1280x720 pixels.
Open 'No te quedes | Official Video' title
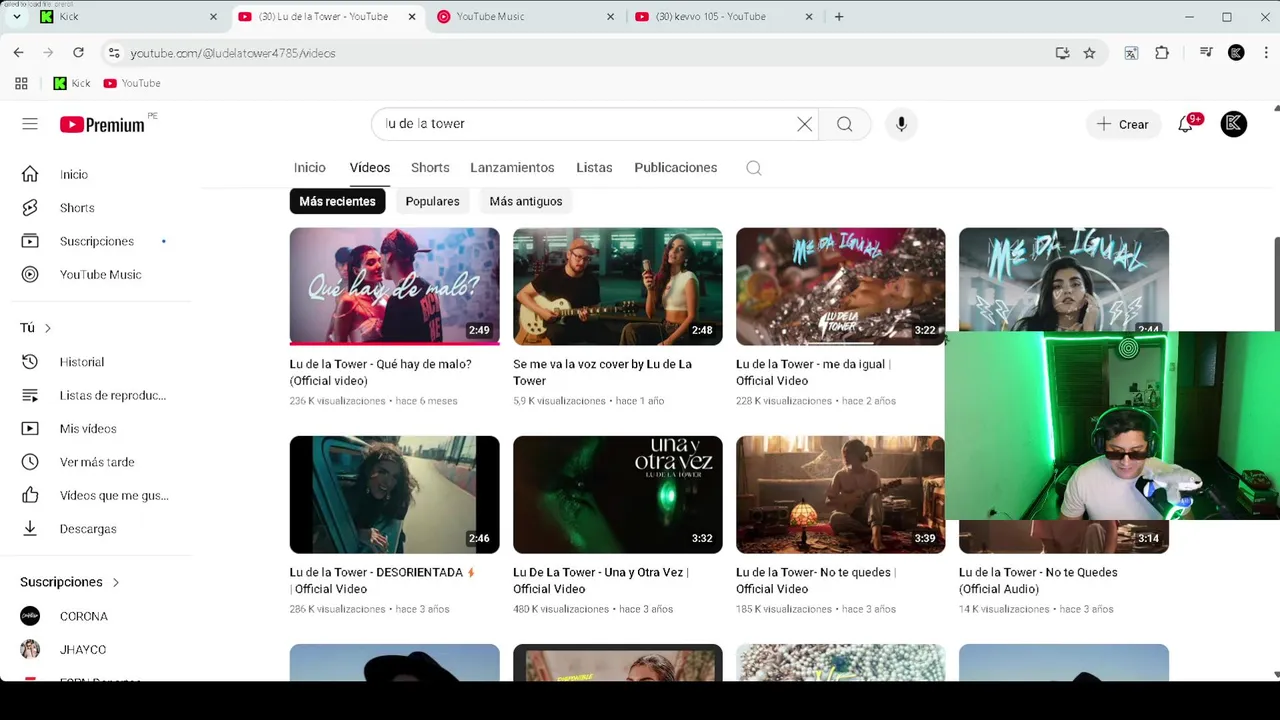coord(816,580)
